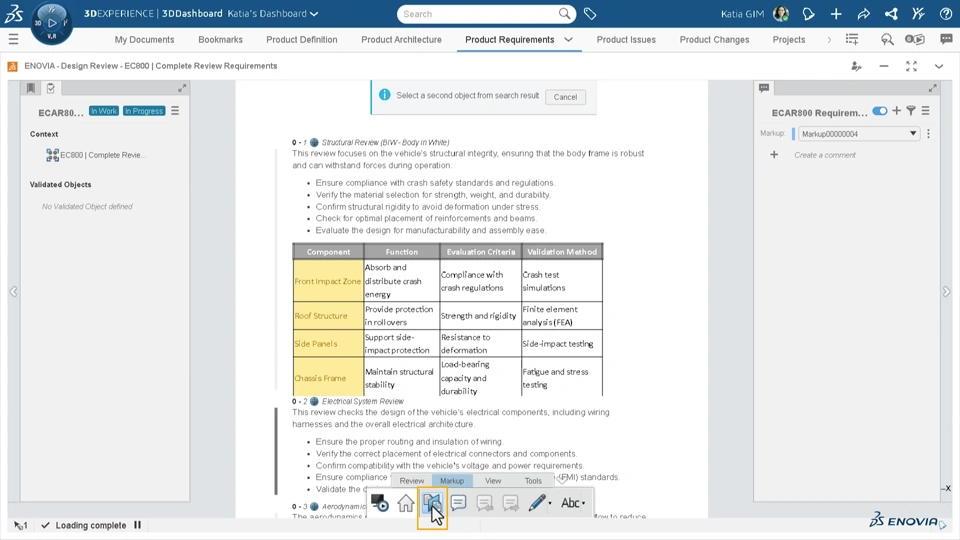Select the View toolbar tab

click(493, 481)
